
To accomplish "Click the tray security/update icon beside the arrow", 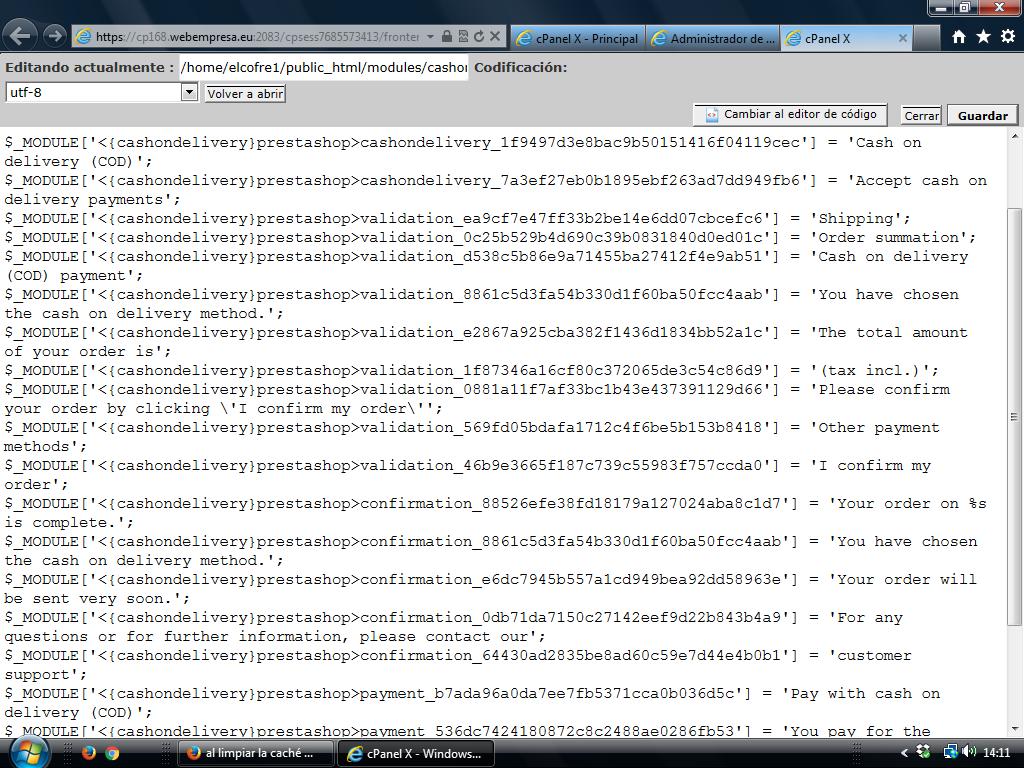I will click(x=923, y=752).
